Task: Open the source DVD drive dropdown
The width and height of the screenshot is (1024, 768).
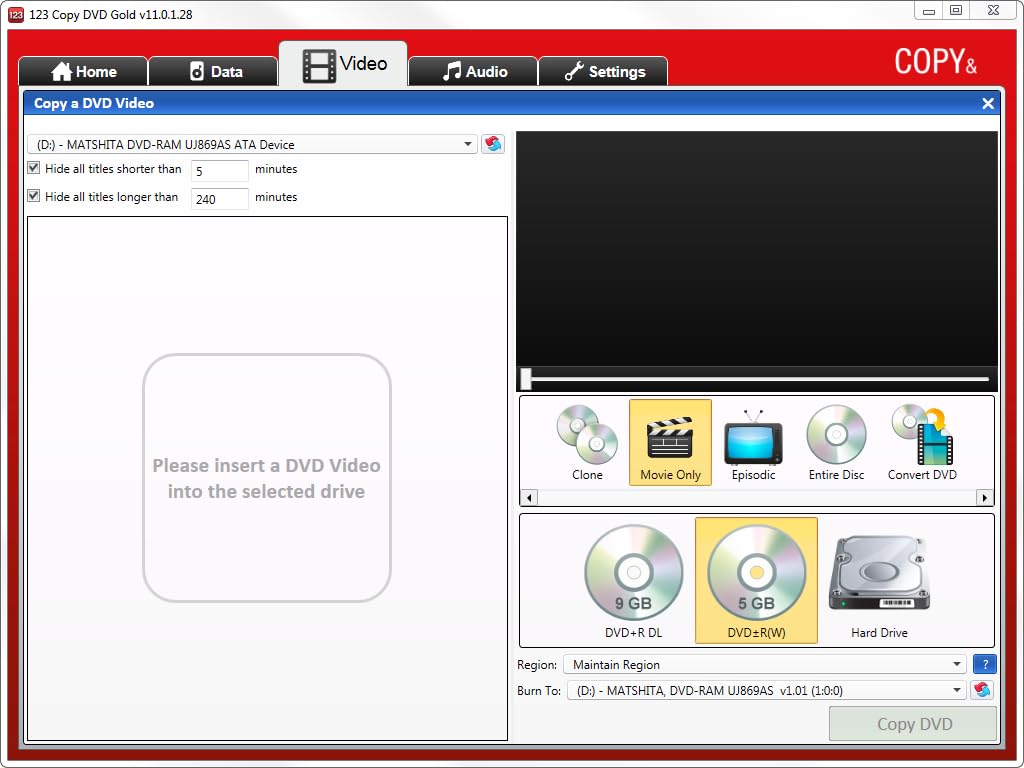Action: click(468, 144)
